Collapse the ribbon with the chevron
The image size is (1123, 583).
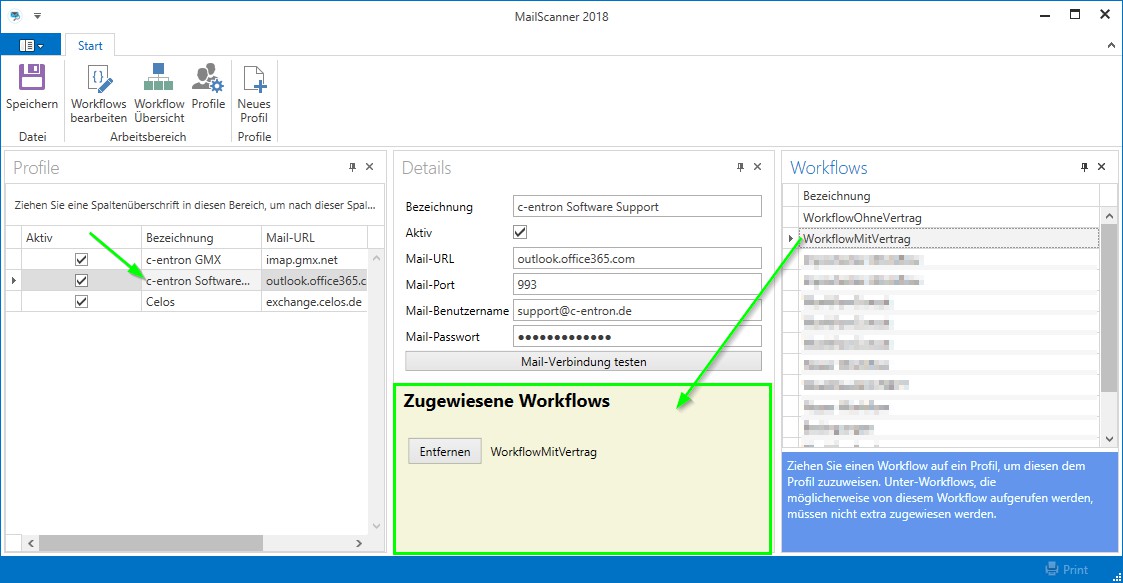1111,46
